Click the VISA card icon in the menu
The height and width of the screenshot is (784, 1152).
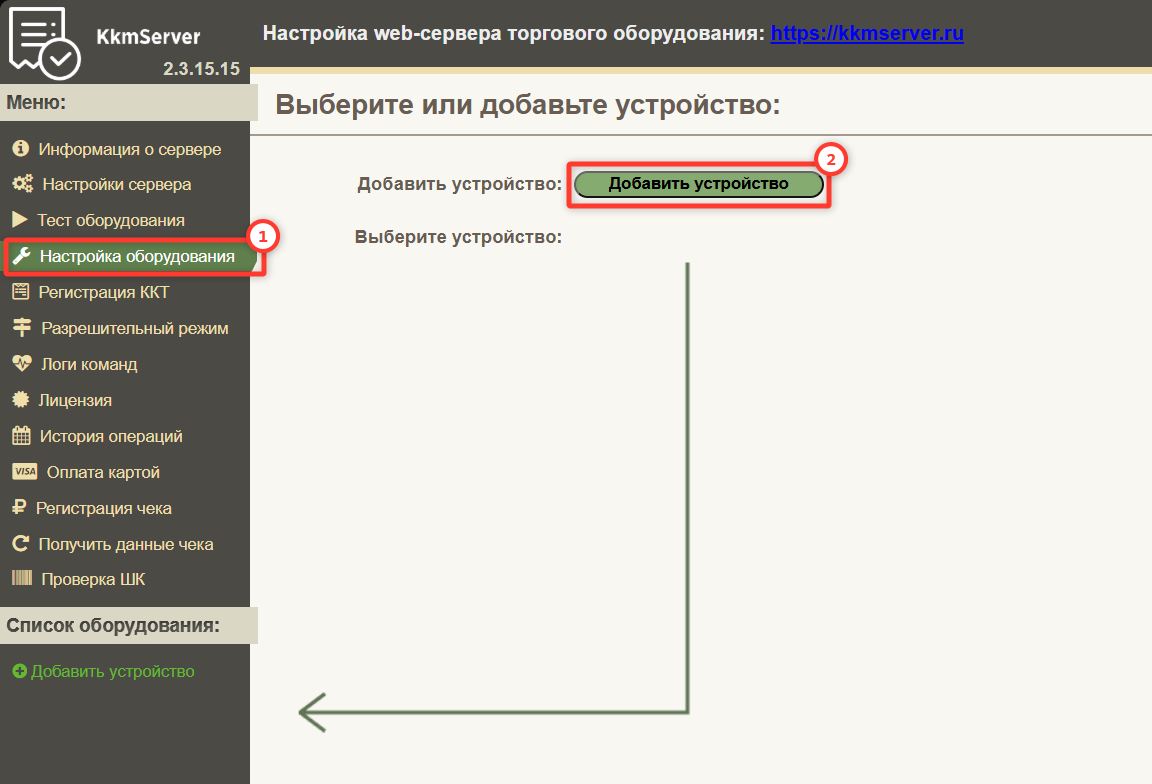(25, 472)
